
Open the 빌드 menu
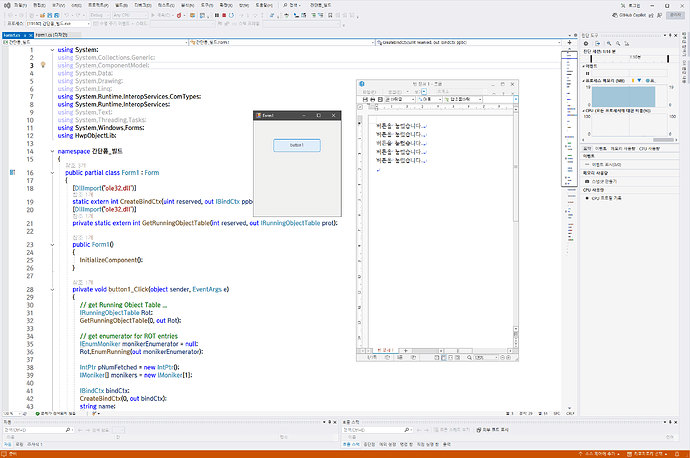(121, 5)
